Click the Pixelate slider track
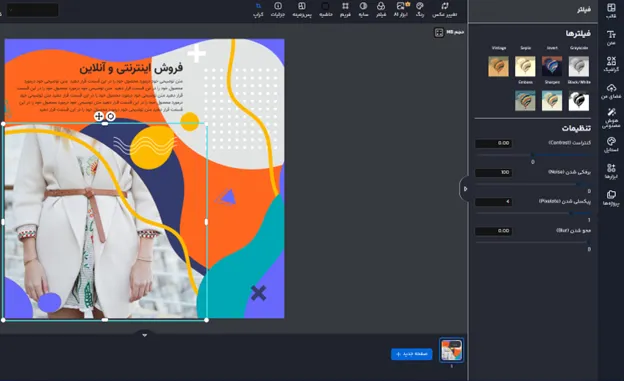This screenshot has width=624, height=381. 533,213
